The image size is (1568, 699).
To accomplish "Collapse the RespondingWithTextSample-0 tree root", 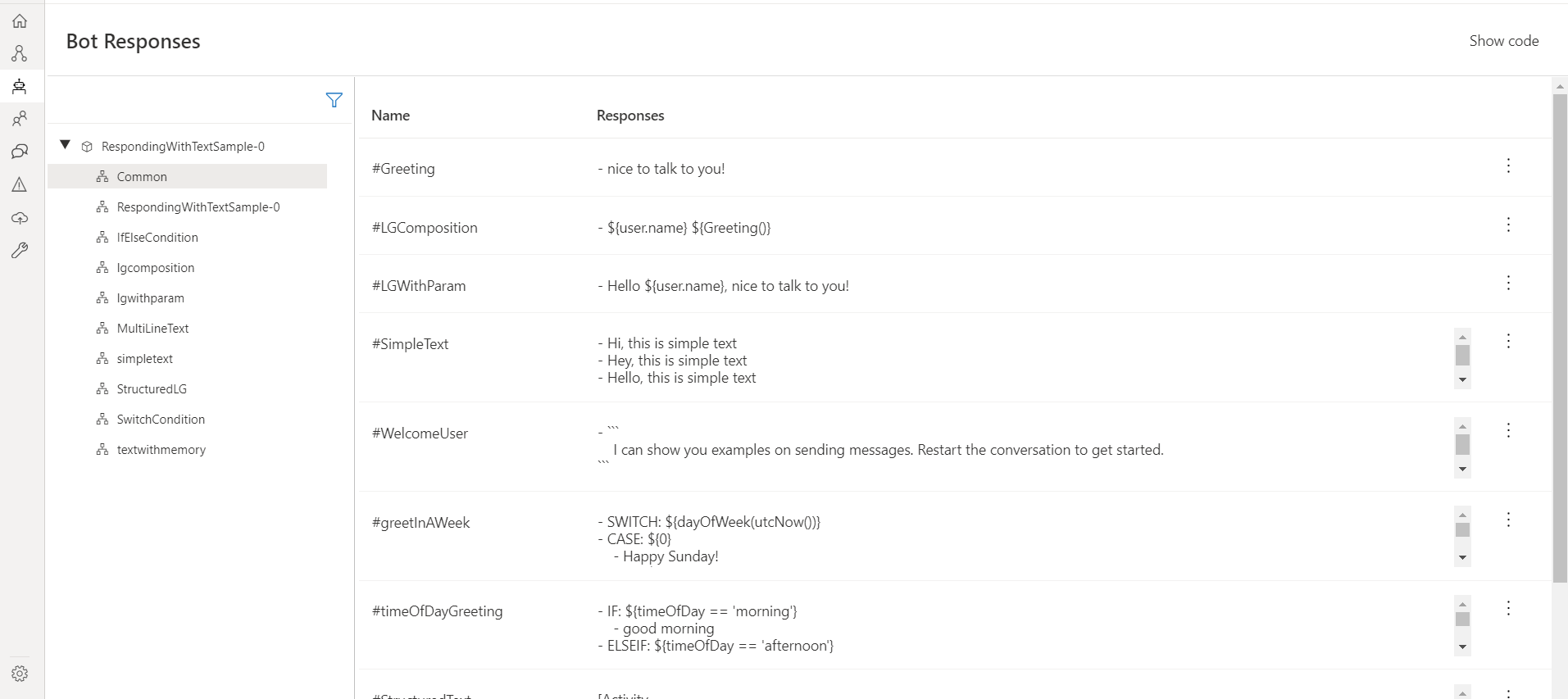I will click(66, 145).
